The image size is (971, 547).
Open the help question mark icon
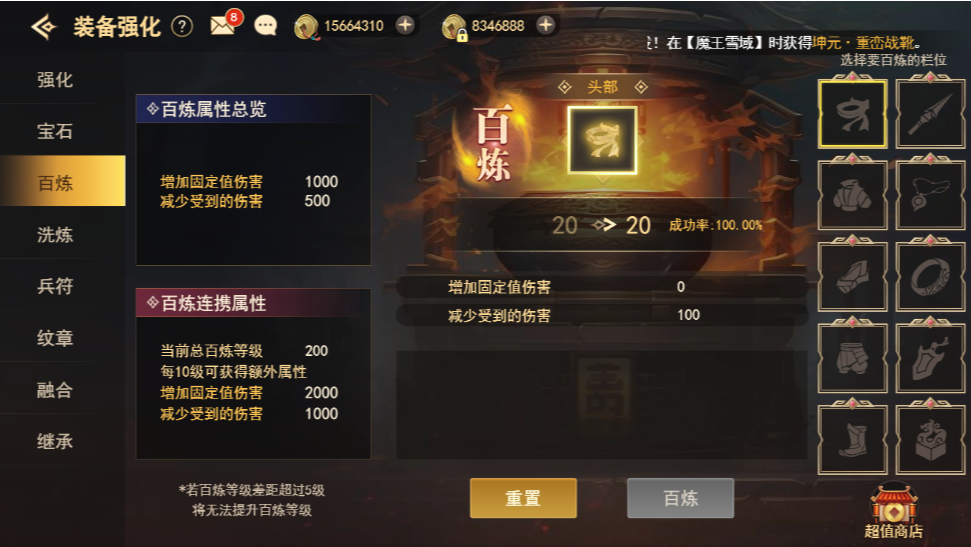181,26
